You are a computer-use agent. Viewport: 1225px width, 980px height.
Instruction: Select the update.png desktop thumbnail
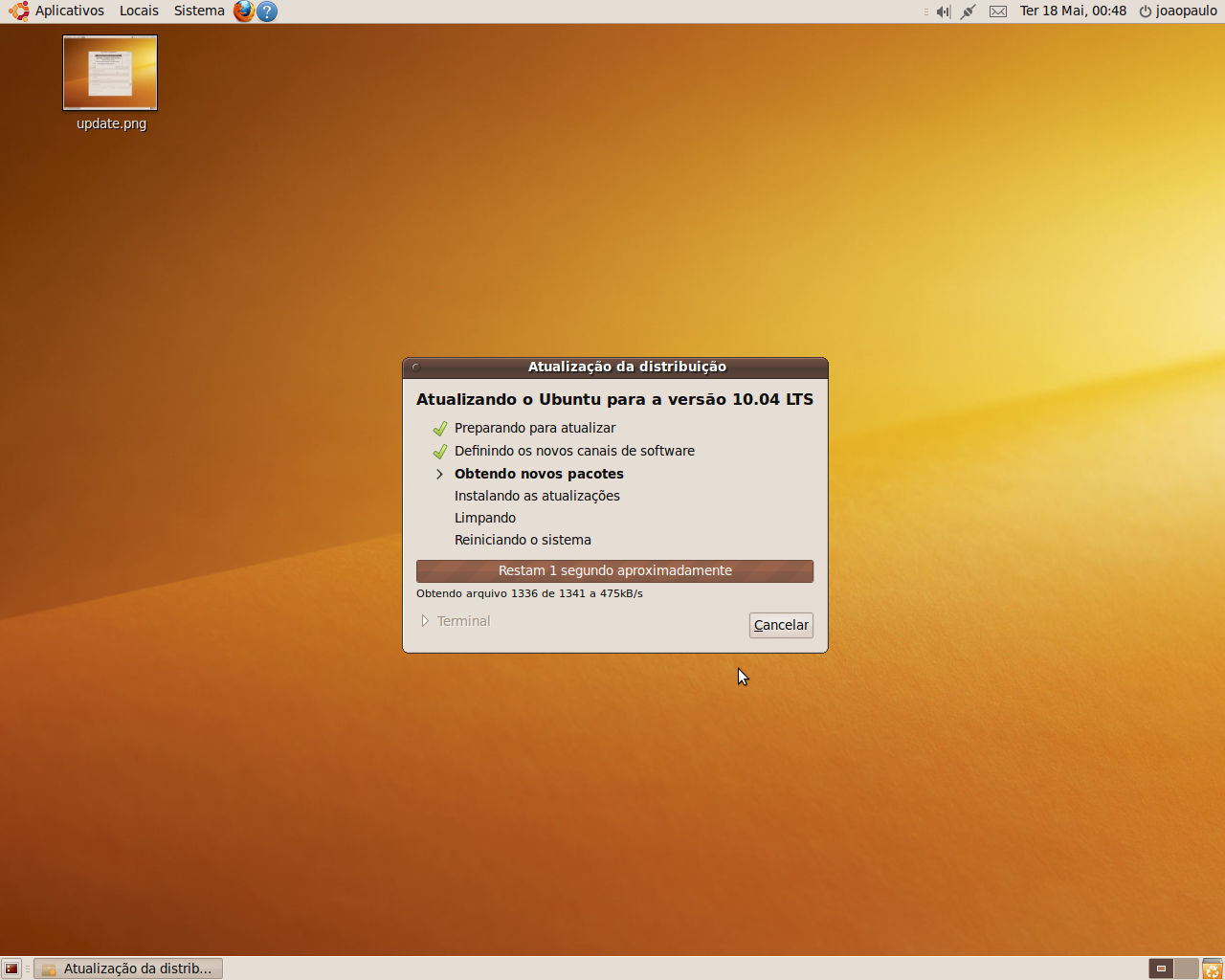coord(110,73)
